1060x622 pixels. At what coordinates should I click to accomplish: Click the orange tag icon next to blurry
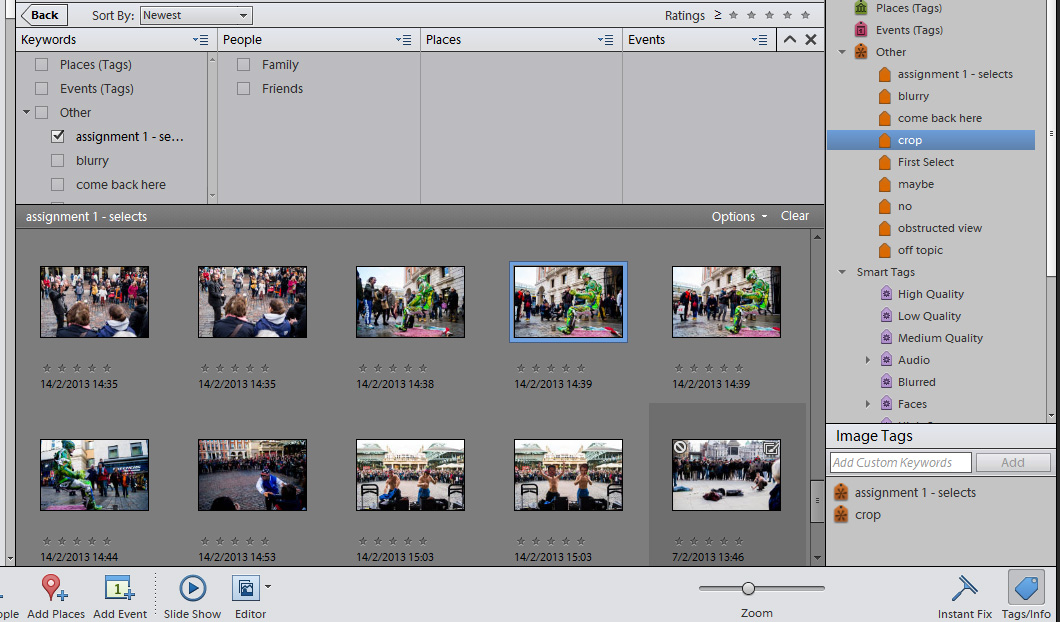point(885,96)
